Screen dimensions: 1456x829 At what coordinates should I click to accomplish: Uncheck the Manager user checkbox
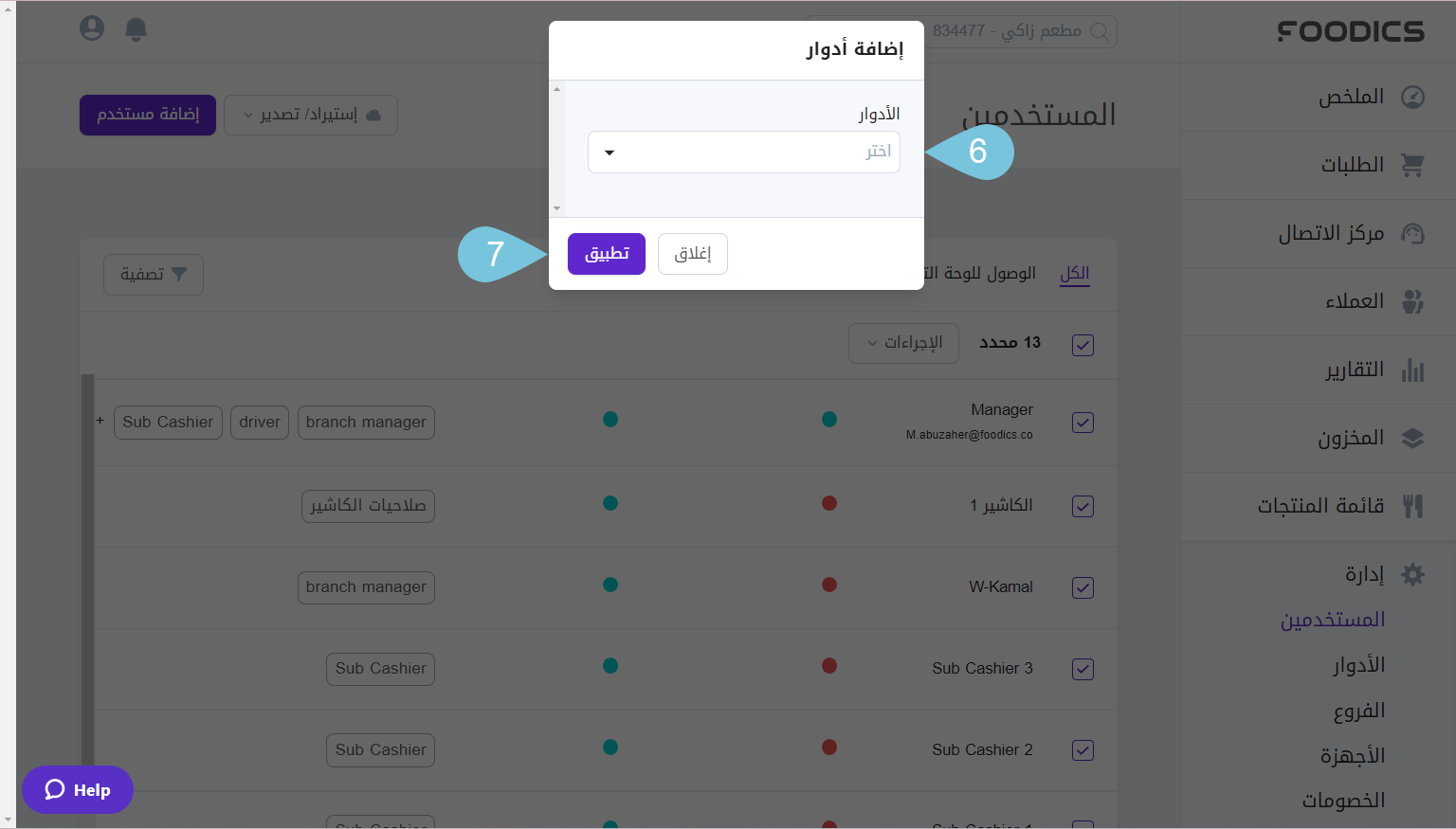(x=1083, y=423)
